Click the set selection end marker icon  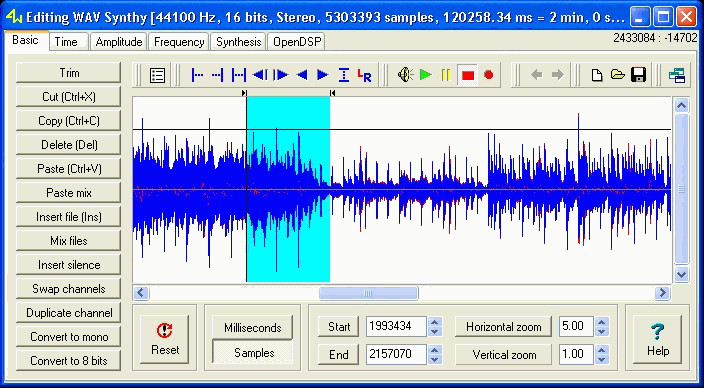pos(218,75)
